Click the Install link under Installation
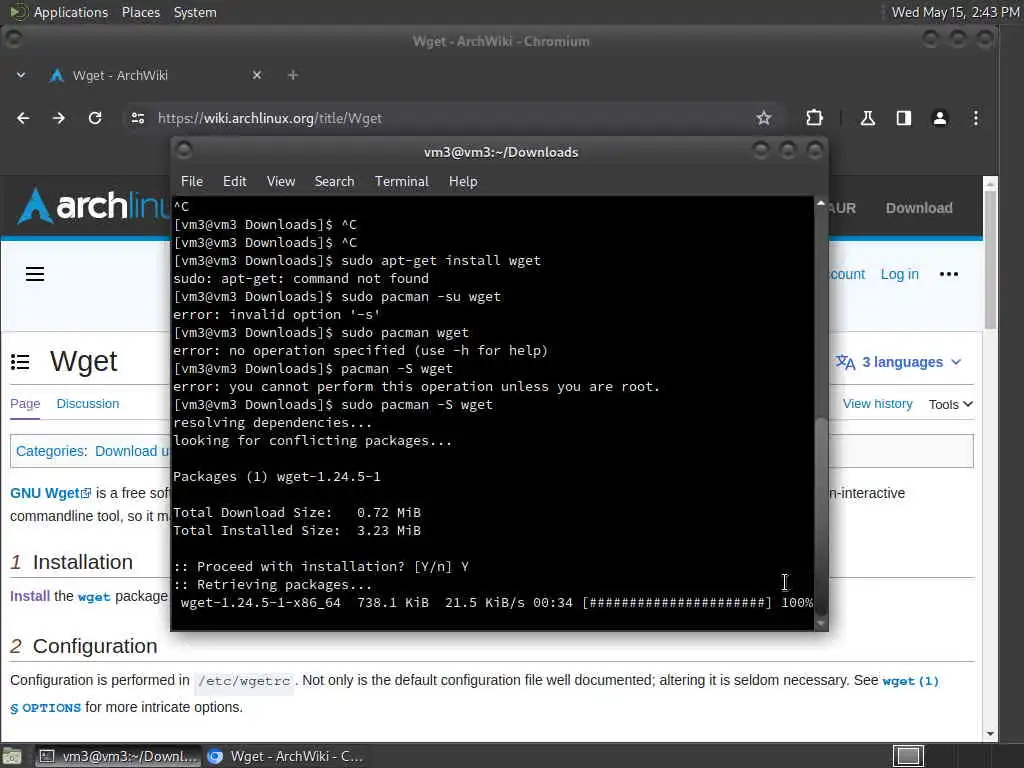 point(29,596)
